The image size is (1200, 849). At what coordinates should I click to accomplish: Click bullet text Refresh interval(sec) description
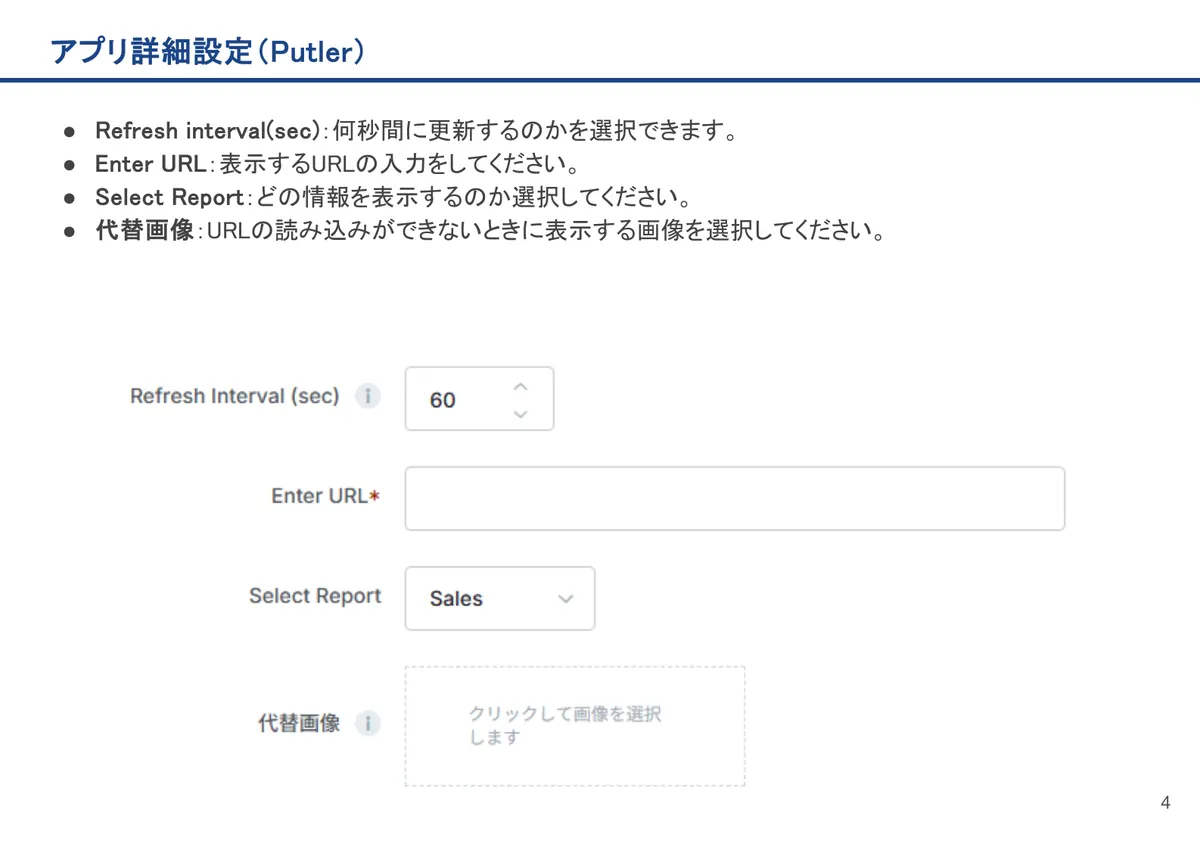(x=417, y=131)
